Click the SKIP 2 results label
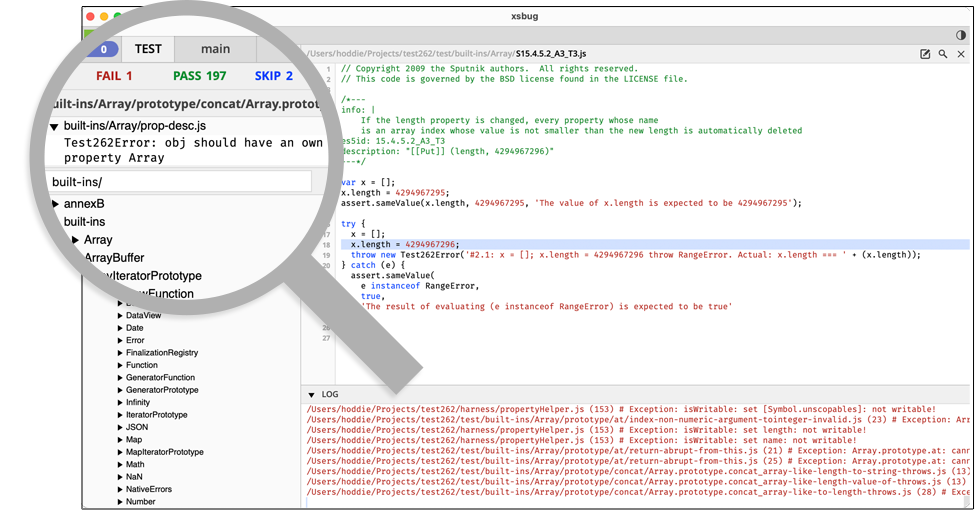The image size is (980, 517). coord(274,76)
